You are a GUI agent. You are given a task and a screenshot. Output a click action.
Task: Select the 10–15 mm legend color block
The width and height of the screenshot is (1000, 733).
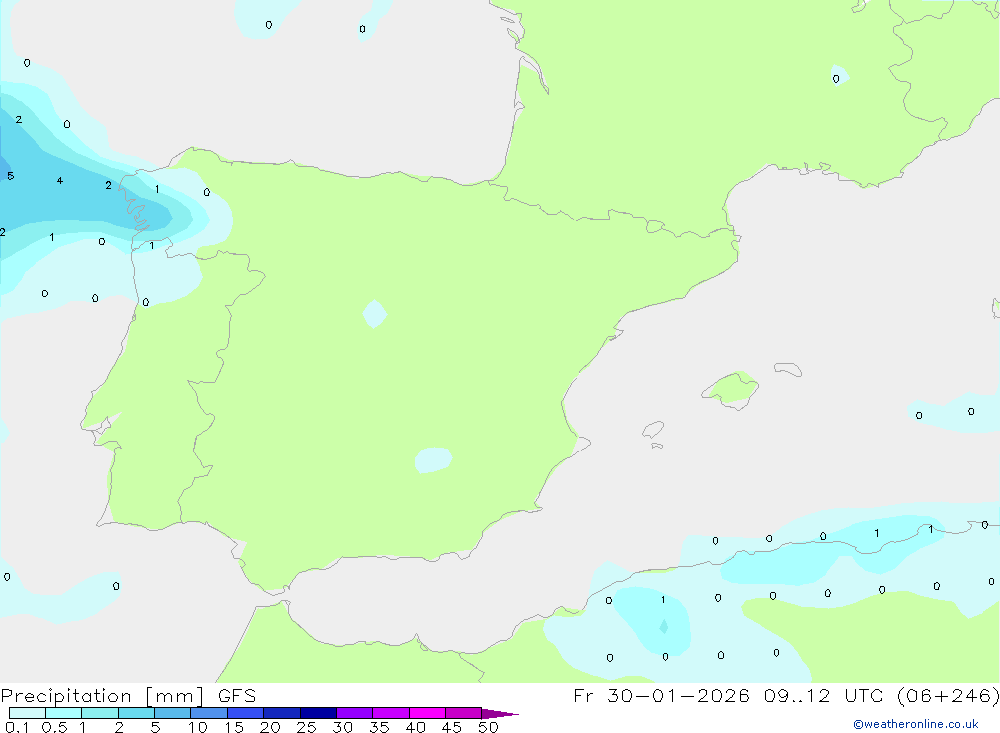click(209, 713)
